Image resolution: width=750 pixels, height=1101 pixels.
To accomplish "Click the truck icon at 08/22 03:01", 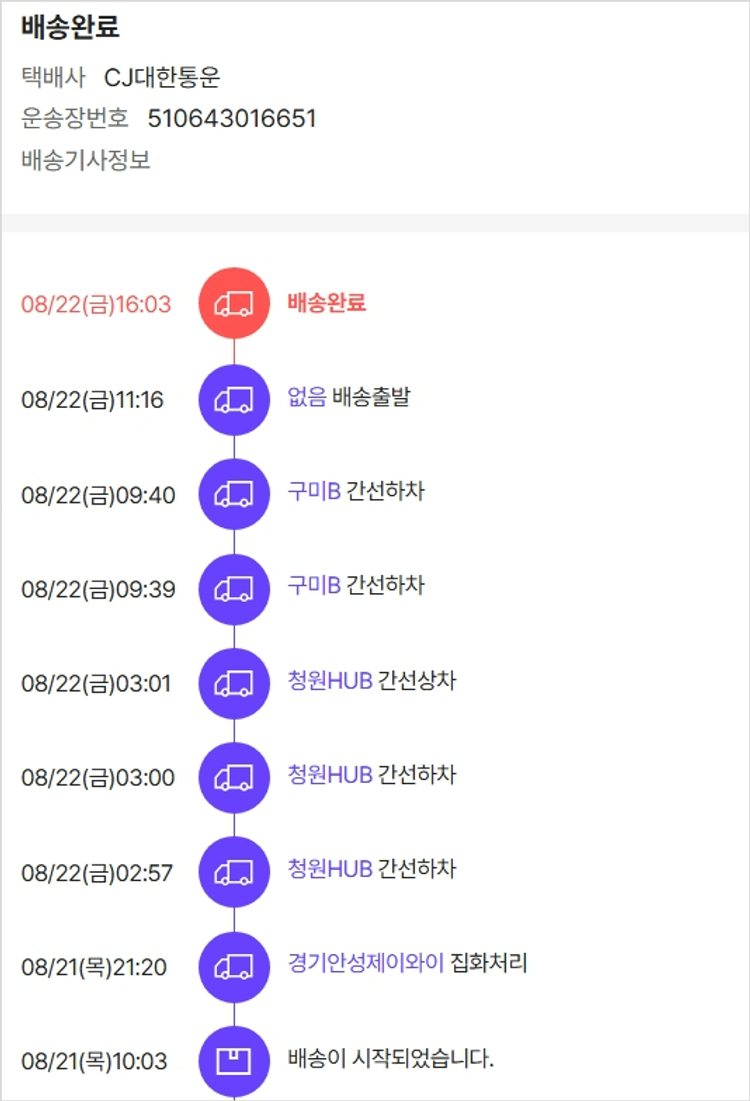I will (x=234, y=683).
